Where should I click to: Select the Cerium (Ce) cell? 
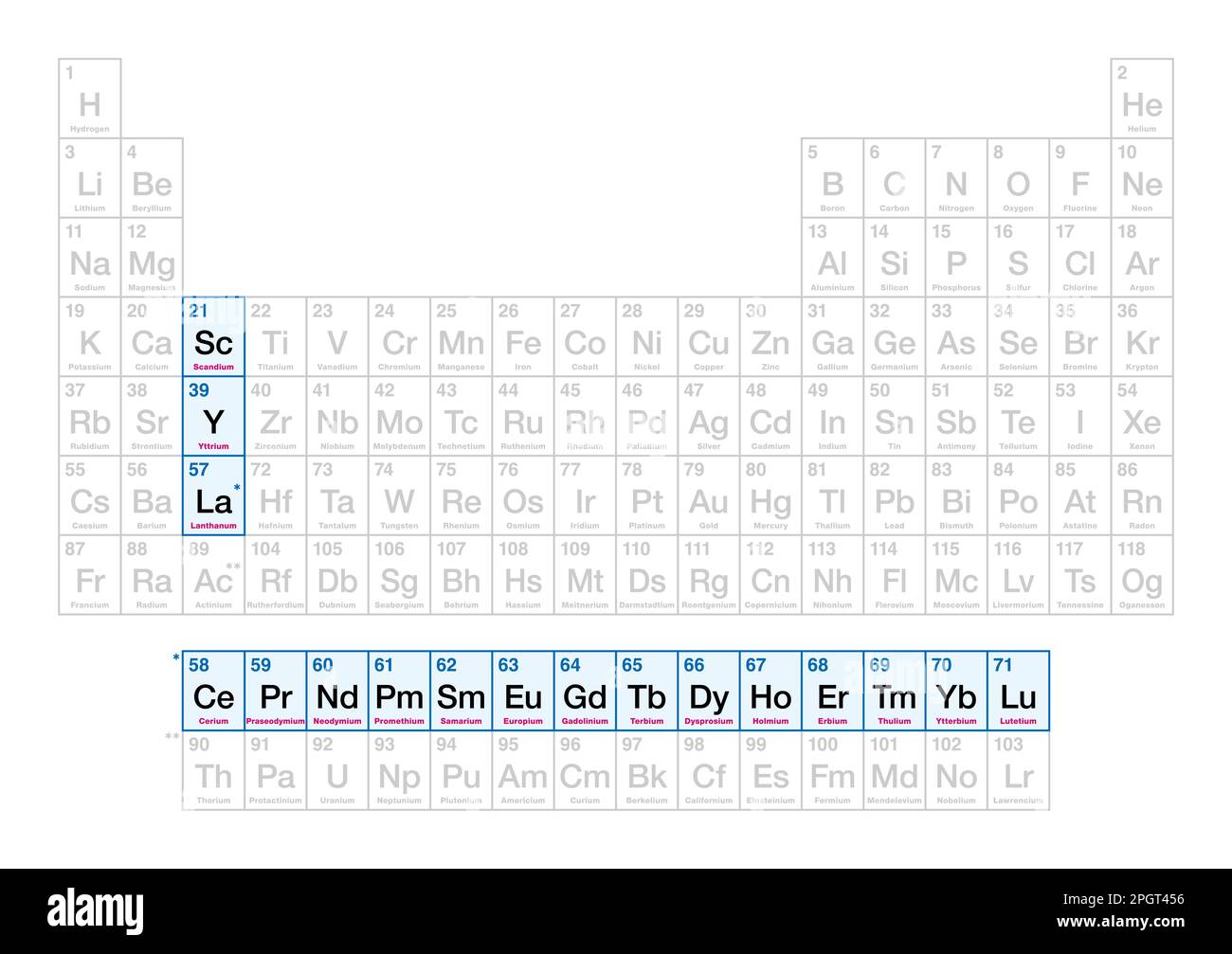pos(213,691)
